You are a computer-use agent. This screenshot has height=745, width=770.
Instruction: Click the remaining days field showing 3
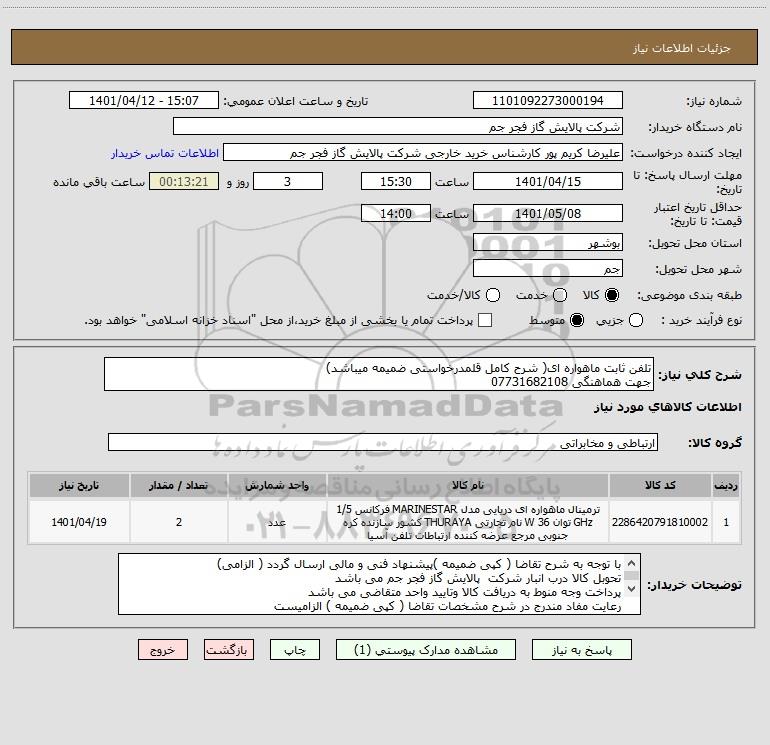point(288,181)
